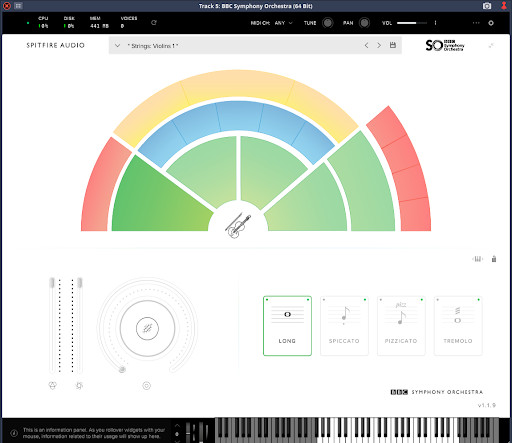Click the icon below the left vertical slider
The image size is (512, 443).
53,386
